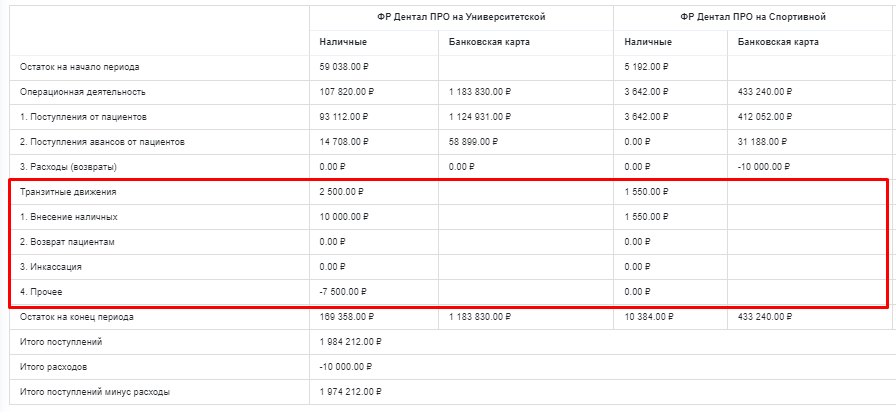Click Университетской 0.00 ₽ in Возврат пациентам row
The width and height of the screenshot is (896, 412).
click(x=333, y=242)
